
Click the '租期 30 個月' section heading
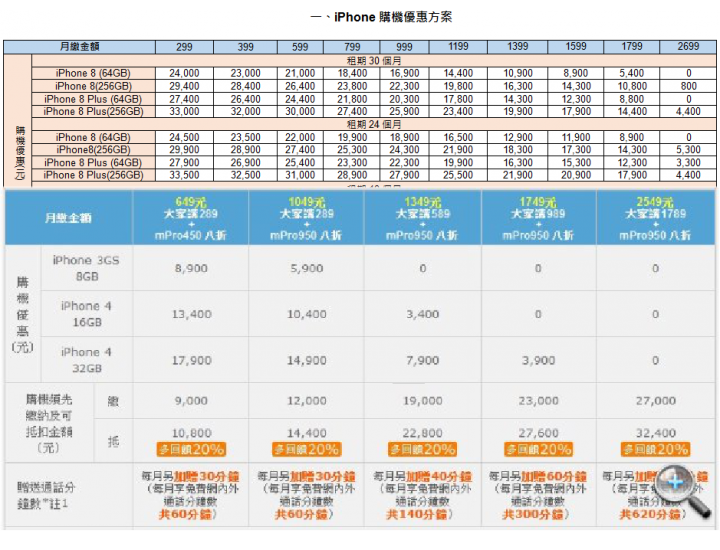pyautogui.click(x=374, y=61)
